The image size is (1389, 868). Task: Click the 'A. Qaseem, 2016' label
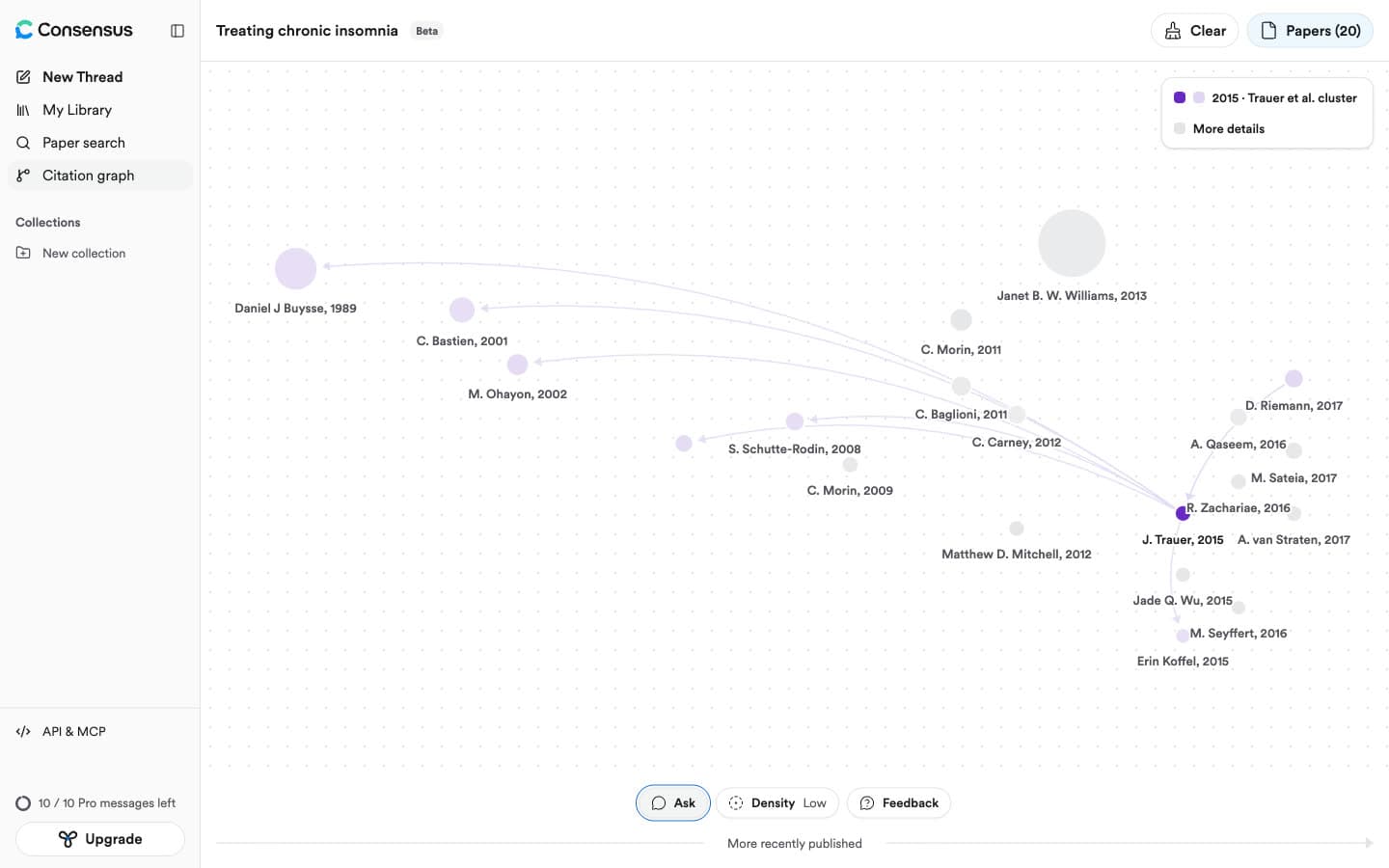[x=1239, y=445]
